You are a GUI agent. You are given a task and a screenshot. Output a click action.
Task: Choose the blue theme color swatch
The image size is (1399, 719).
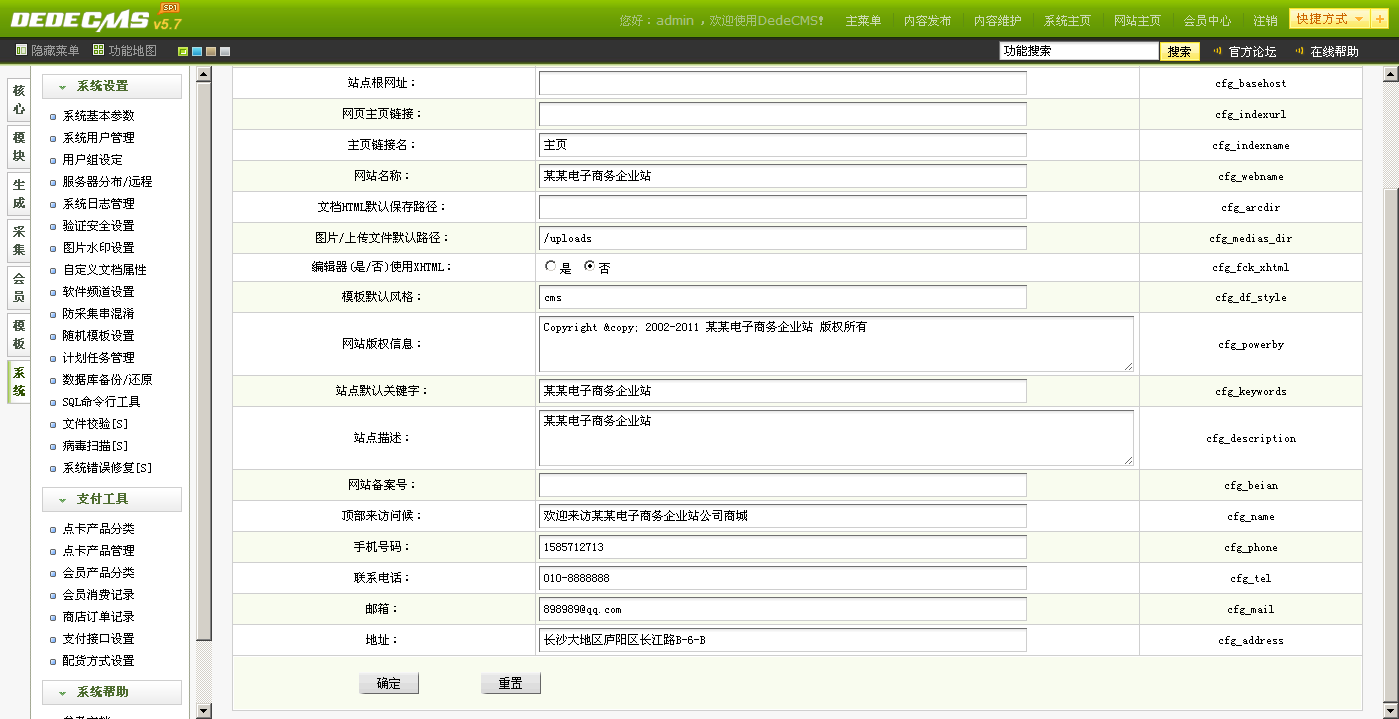coord(197,52)
